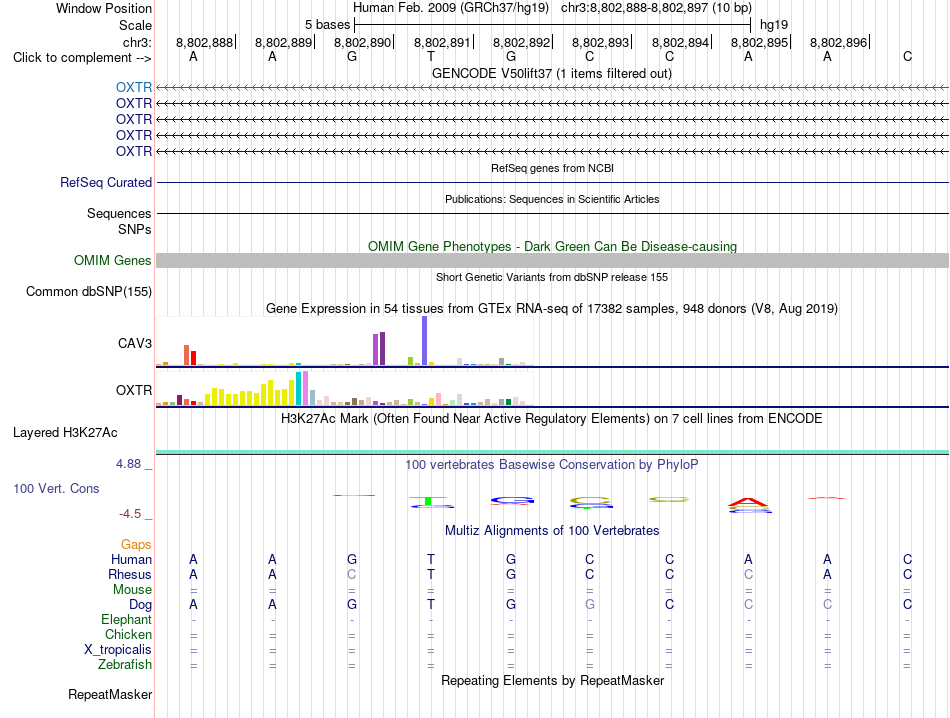The height and width of the screenshot is (718, 950).
Task: Click the blue G conservation logo letter
Action: 512,500
